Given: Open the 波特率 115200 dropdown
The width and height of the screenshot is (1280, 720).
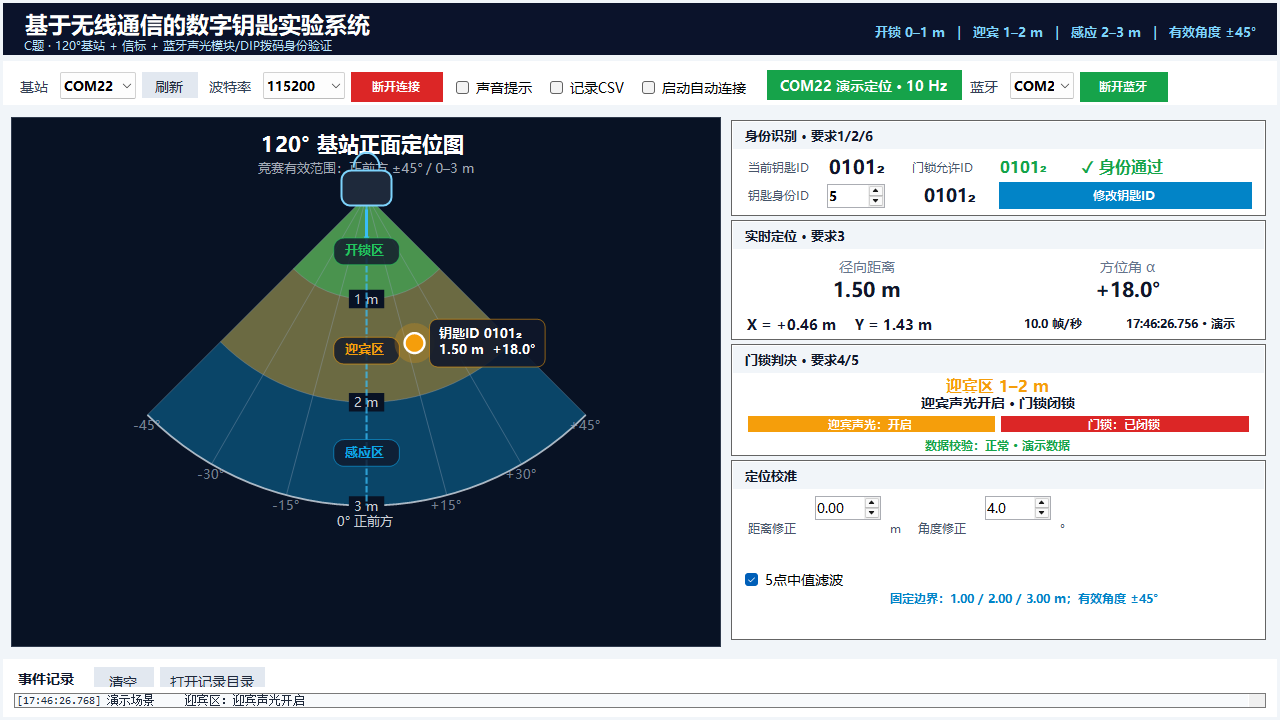Looking at the screenshot, I should coord(304,86).
